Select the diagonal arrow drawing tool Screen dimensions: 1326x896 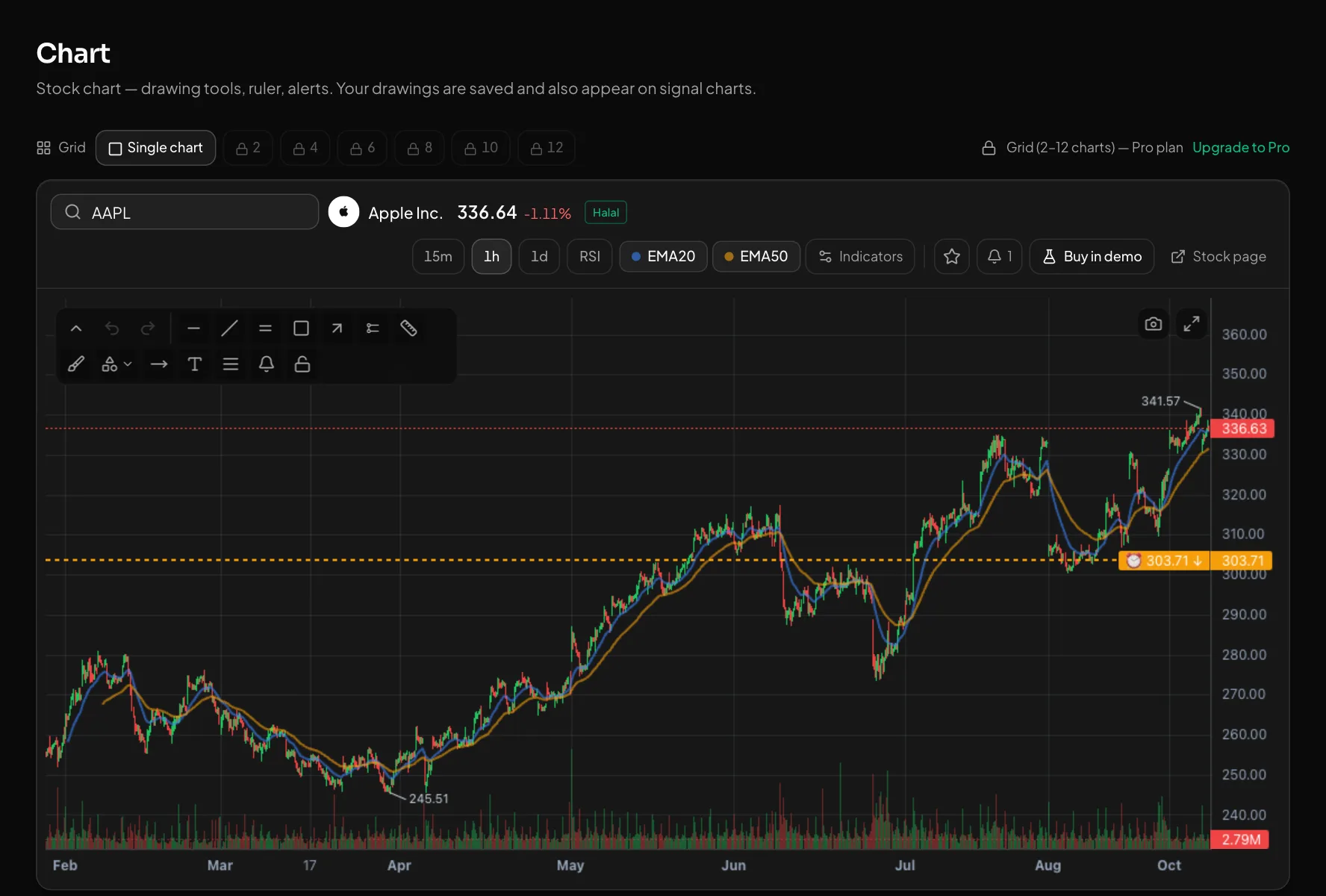point(337,329)
